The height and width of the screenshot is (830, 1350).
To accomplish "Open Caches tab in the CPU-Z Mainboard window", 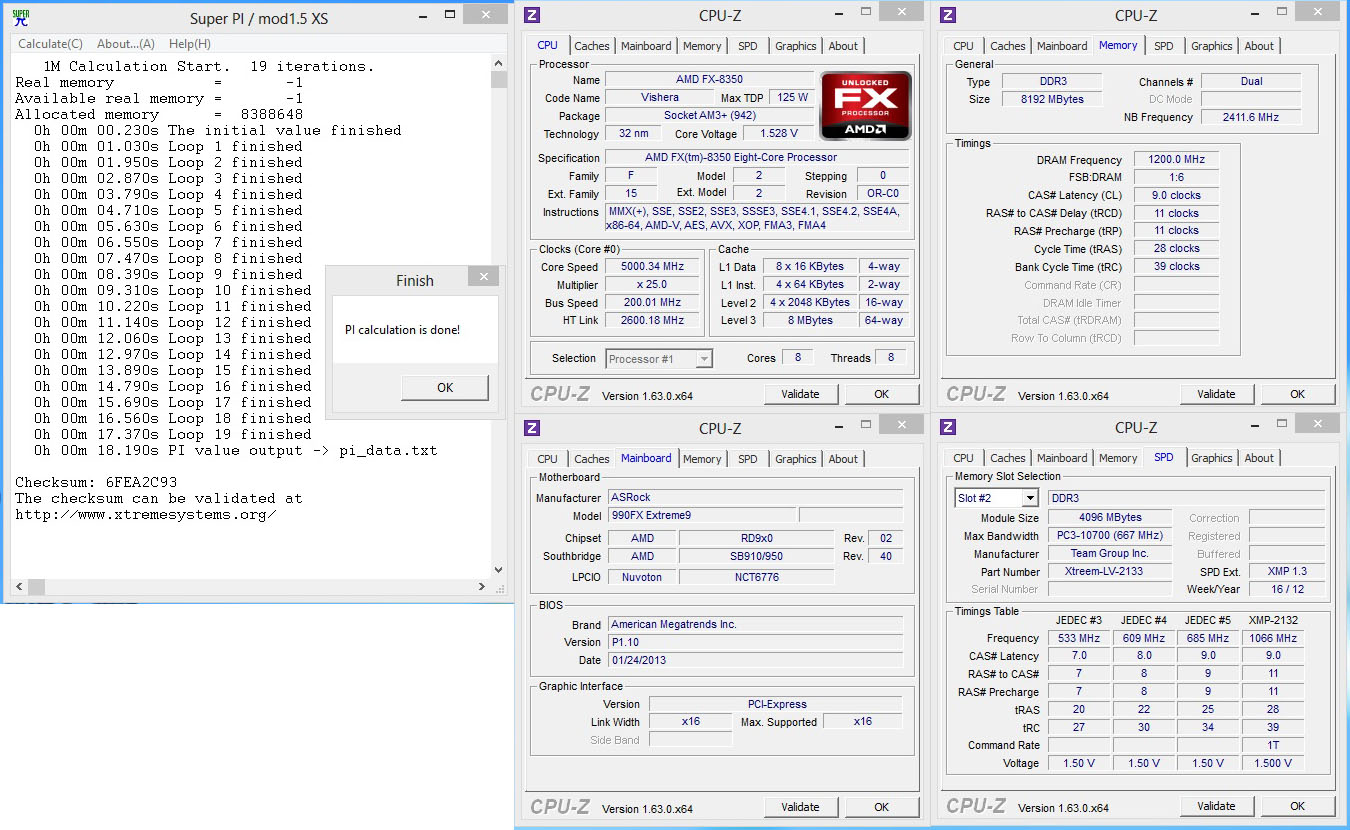I will click(592, 459).
